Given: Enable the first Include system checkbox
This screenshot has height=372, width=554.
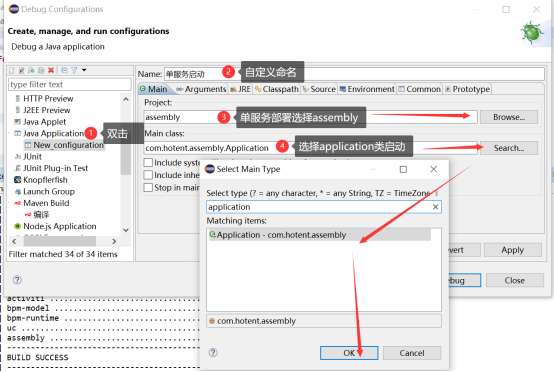Looking at the screenshot, I should coord(148,163).
